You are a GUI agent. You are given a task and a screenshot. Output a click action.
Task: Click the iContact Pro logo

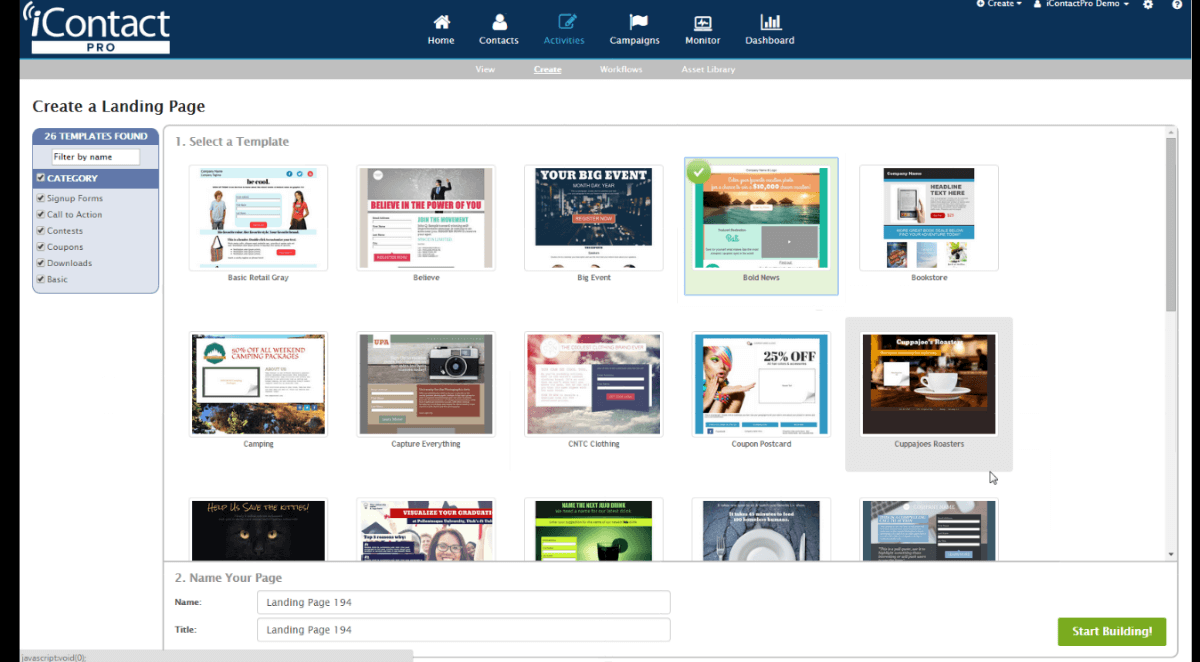pos(96,28)
